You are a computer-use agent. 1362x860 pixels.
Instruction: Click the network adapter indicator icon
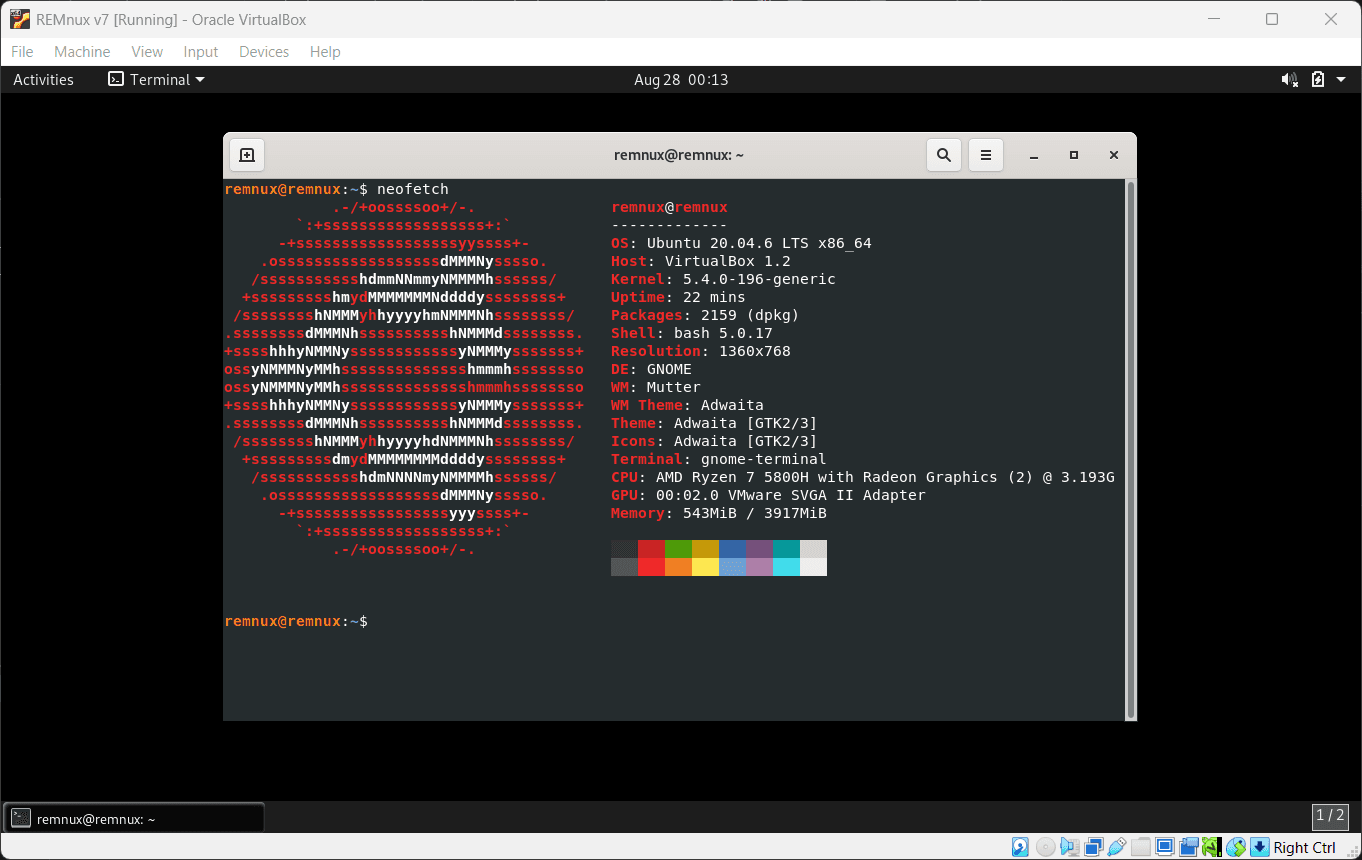pyautogui.click(x=1094, y=847)
